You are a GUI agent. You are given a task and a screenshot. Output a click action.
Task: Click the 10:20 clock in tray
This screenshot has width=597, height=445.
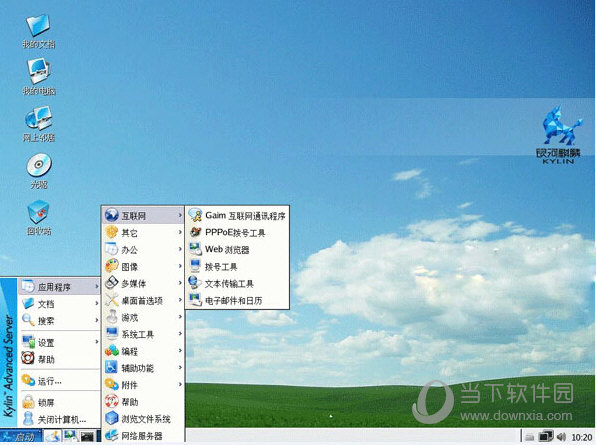[582, 437]
